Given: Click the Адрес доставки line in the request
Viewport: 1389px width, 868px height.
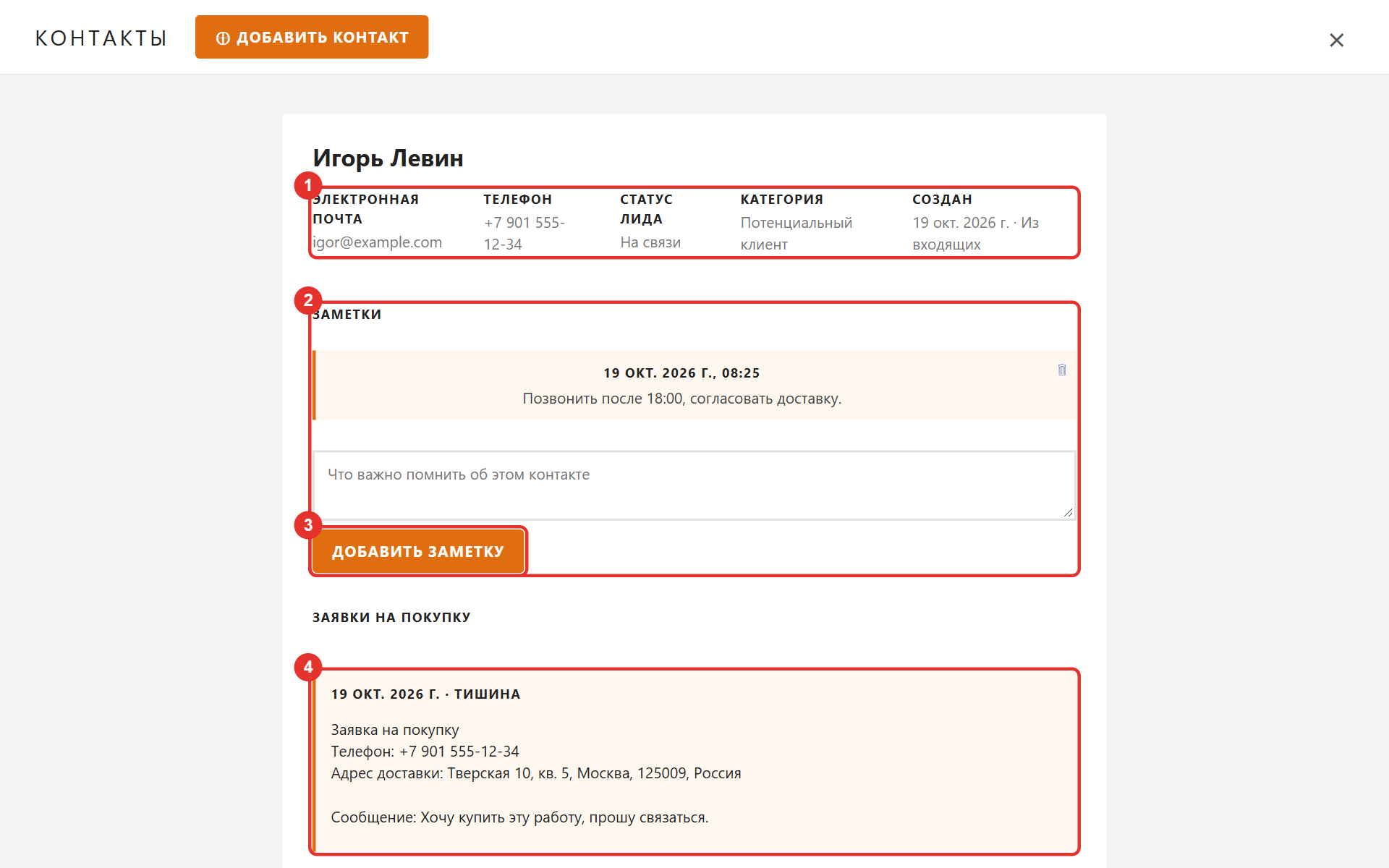Looking at the screenshot, I should 536,773.
